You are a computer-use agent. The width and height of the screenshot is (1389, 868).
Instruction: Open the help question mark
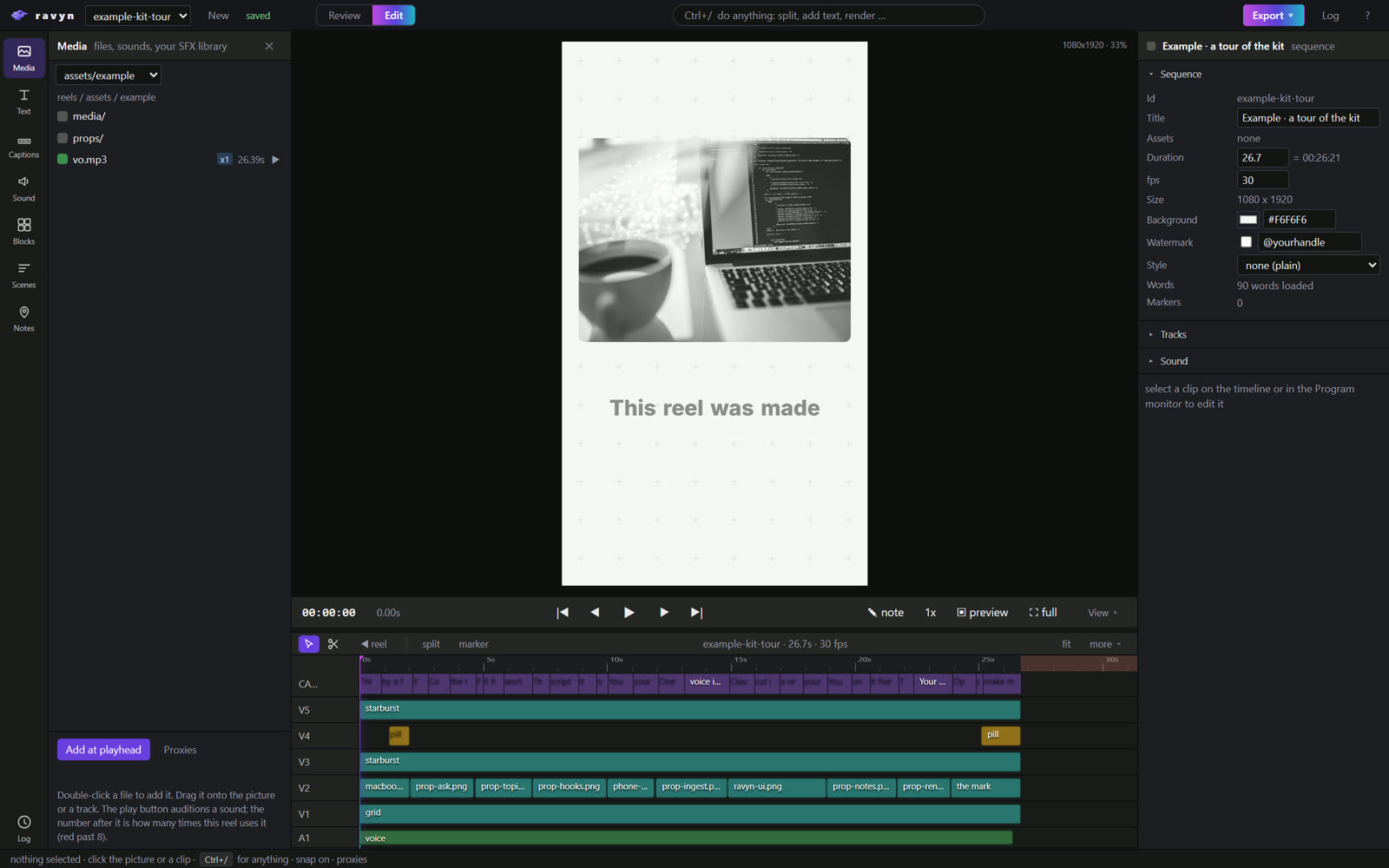tap(1367, 16)
